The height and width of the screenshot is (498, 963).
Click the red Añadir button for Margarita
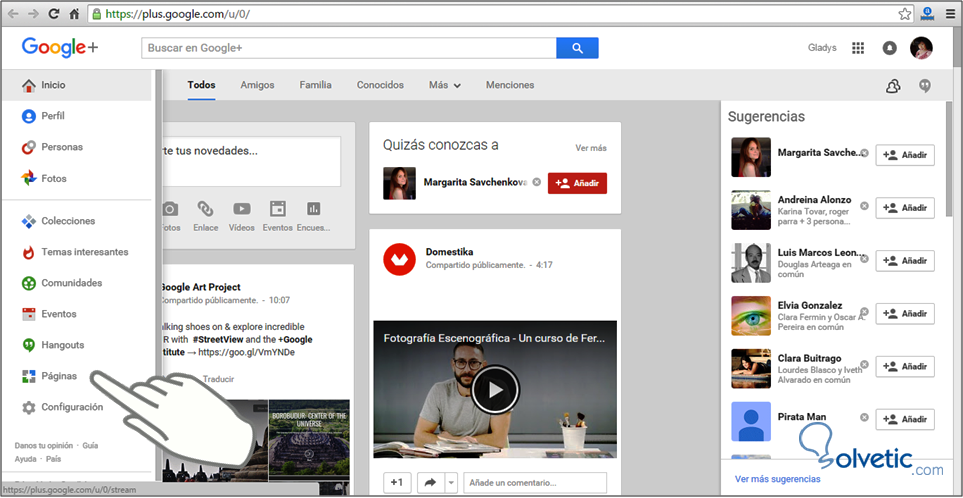point(577,183)
